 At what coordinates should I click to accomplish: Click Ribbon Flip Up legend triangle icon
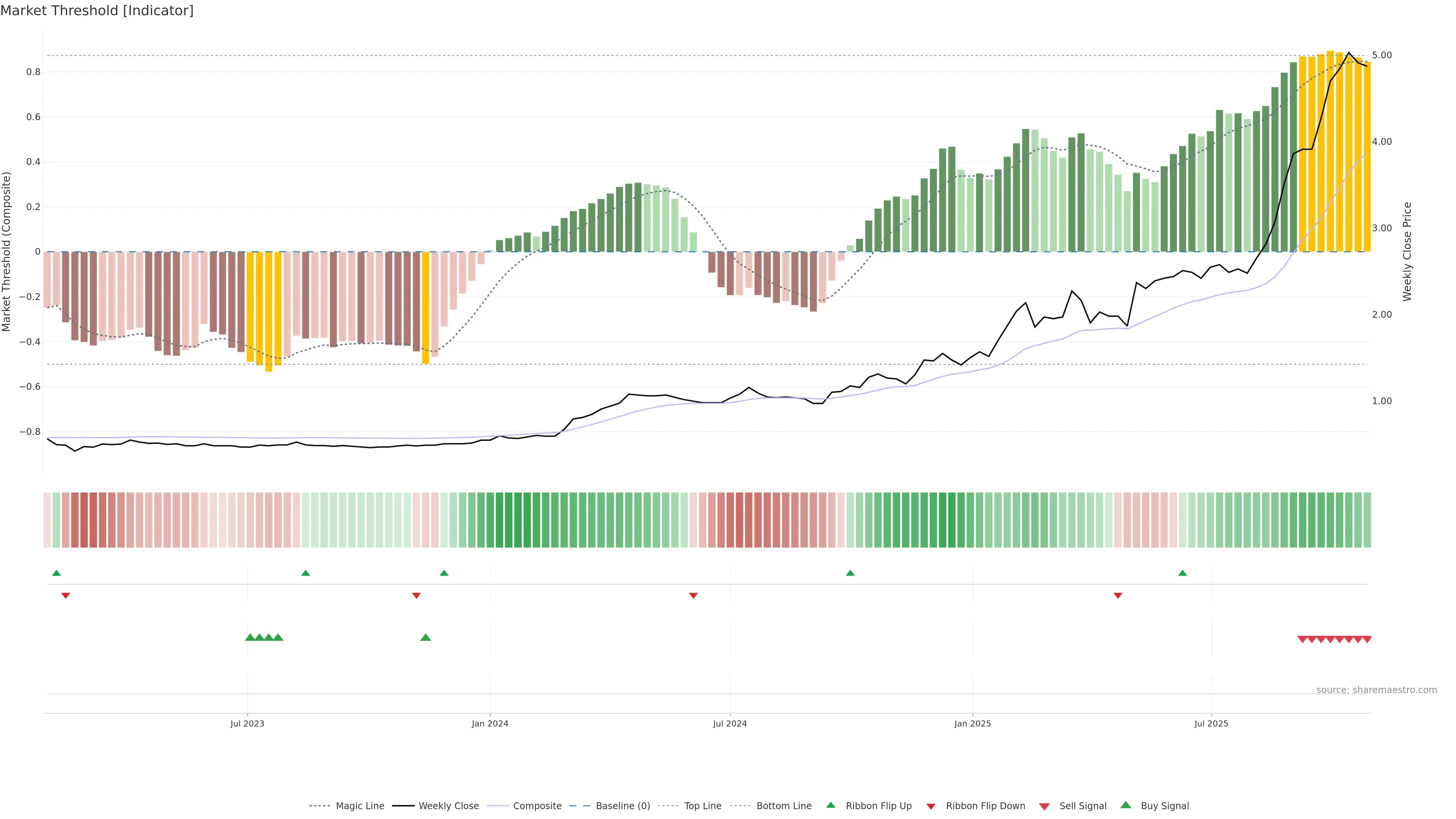tap(830, 805)
